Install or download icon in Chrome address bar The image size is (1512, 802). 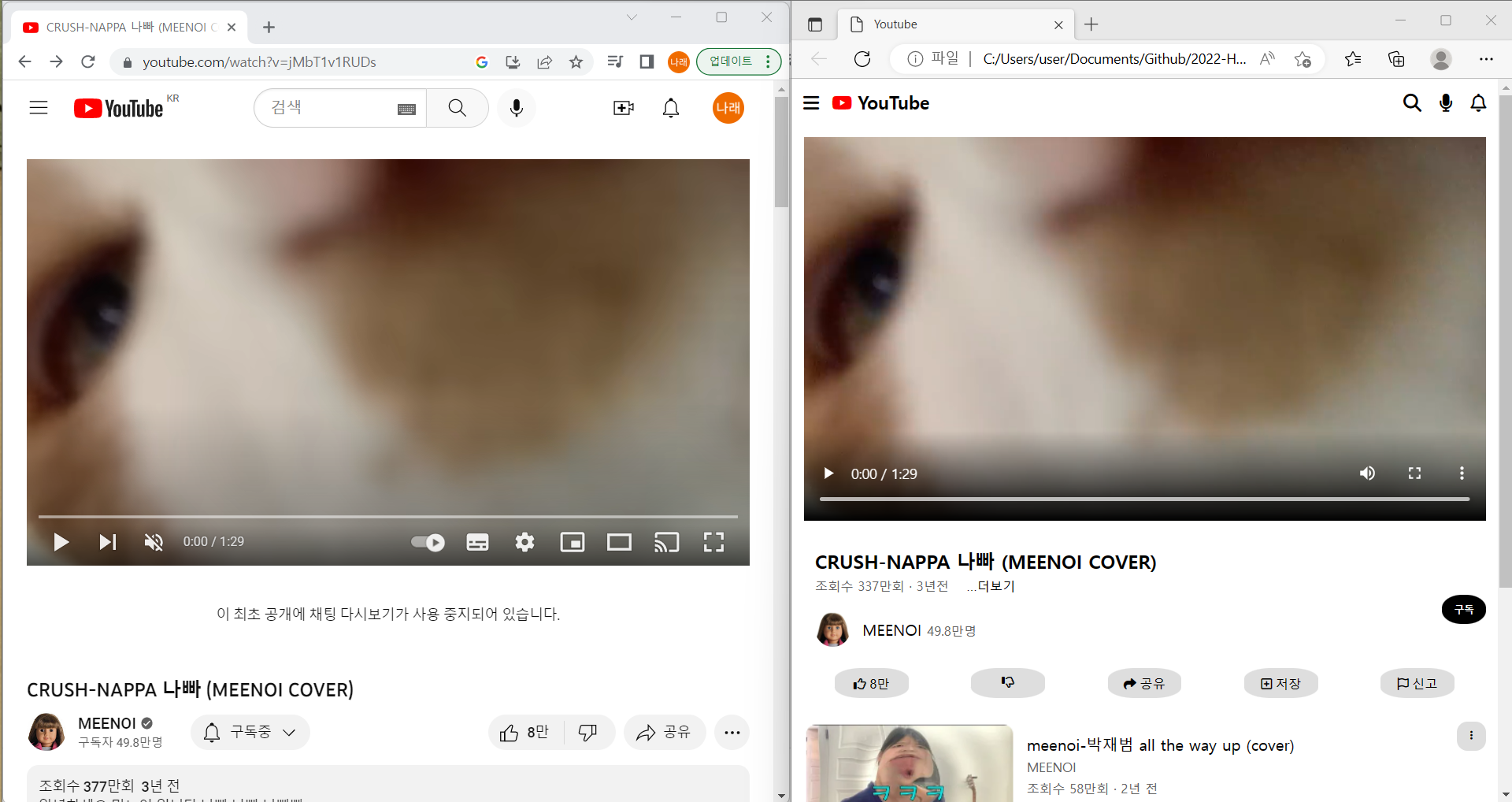point(513,61)
